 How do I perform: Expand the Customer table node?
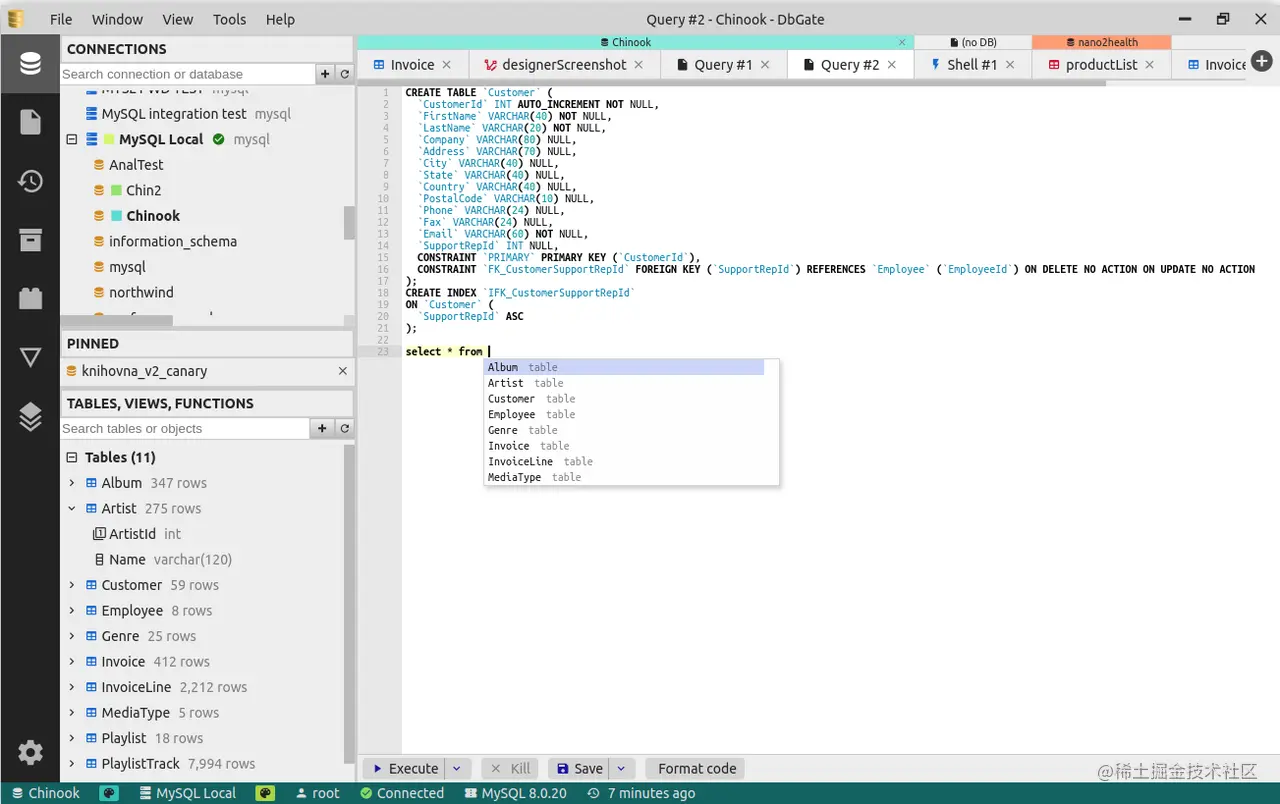pyautogui.click(x=72, y=585)
